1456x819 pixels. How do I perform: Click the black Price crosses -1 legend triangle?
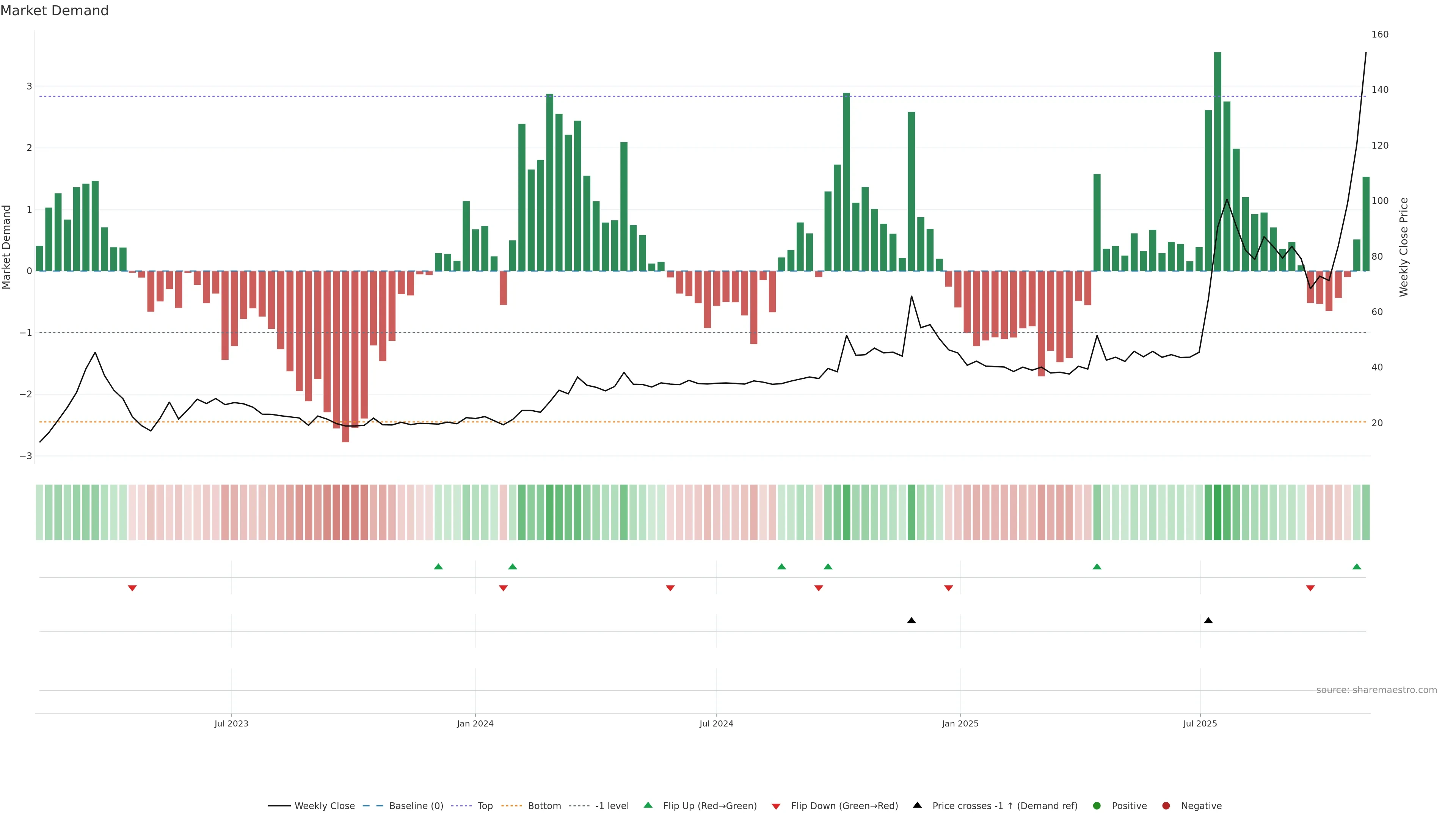(x=917, y=805)
